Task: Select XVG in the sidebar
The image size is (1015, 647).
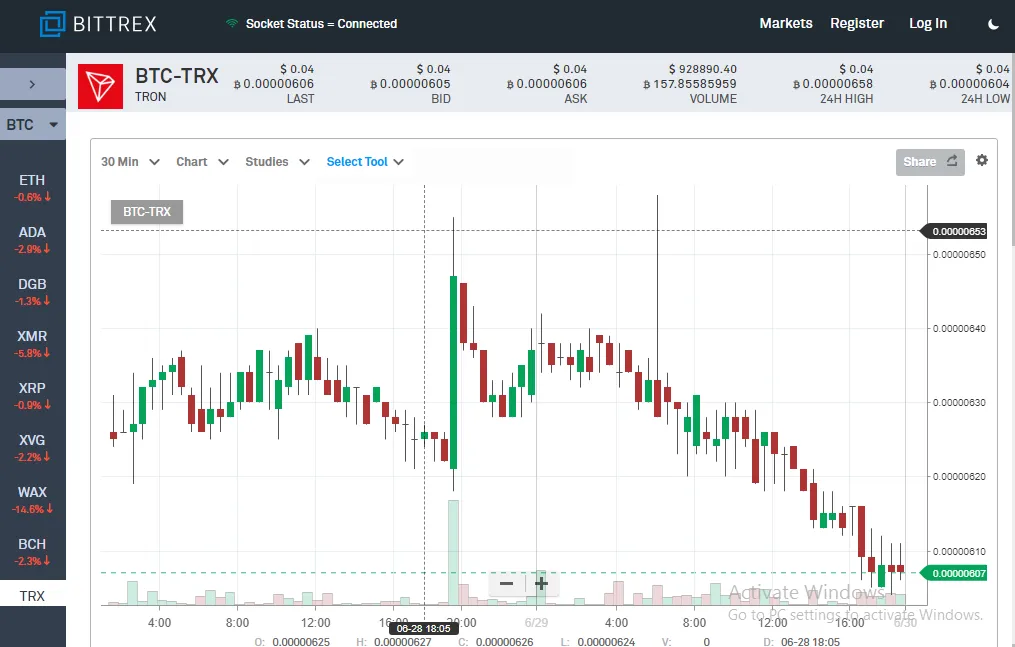Action: point(32,448)
